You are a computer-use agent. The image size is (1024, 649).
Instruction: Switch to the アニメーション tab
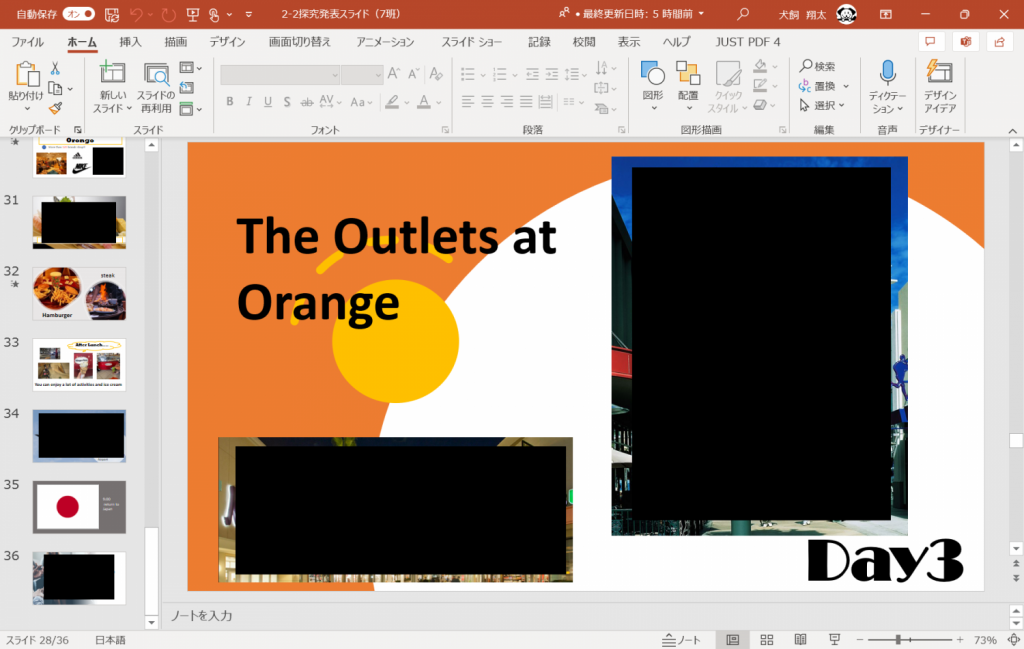(x=385, y=42)
